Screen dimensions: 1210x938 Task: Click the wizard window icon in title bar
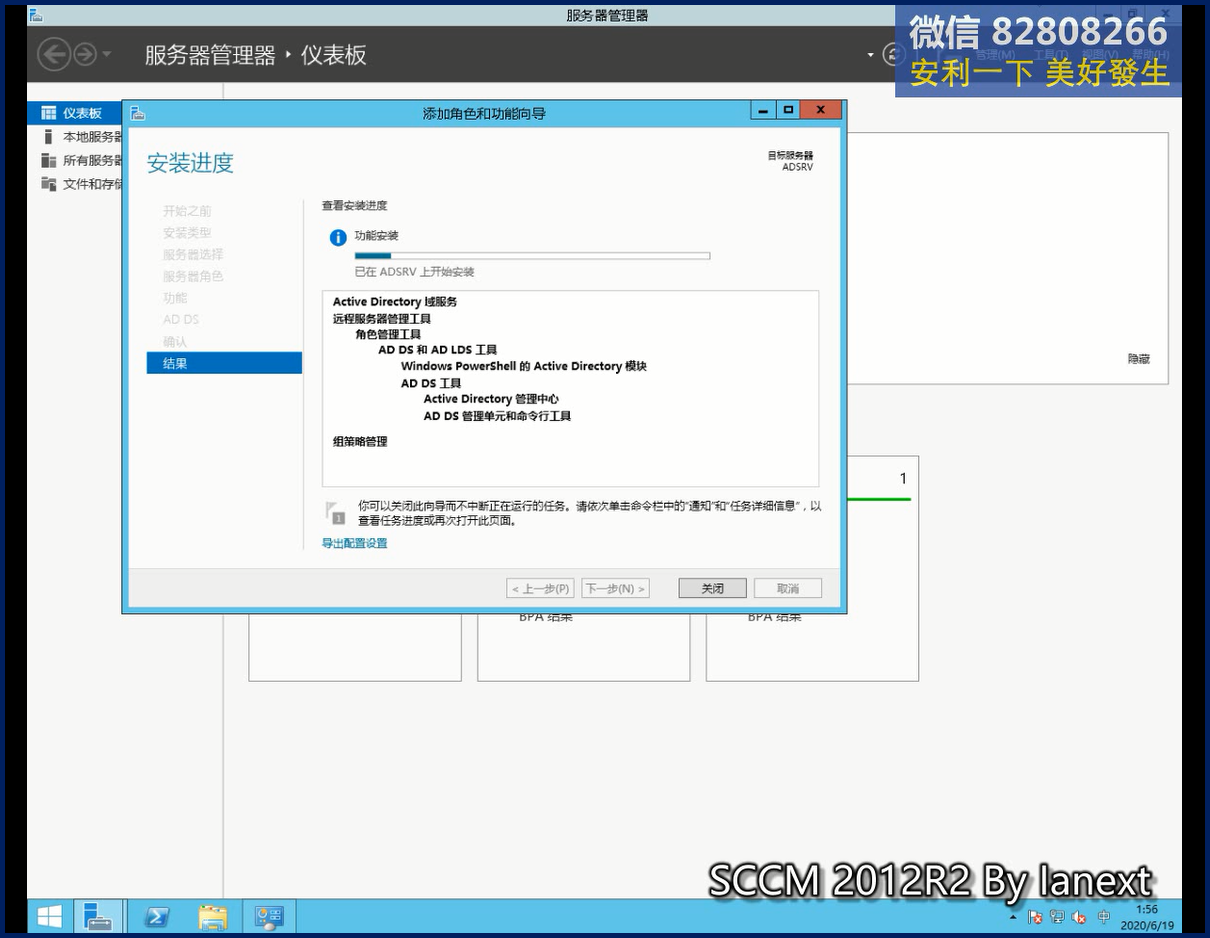click(138, 113)
